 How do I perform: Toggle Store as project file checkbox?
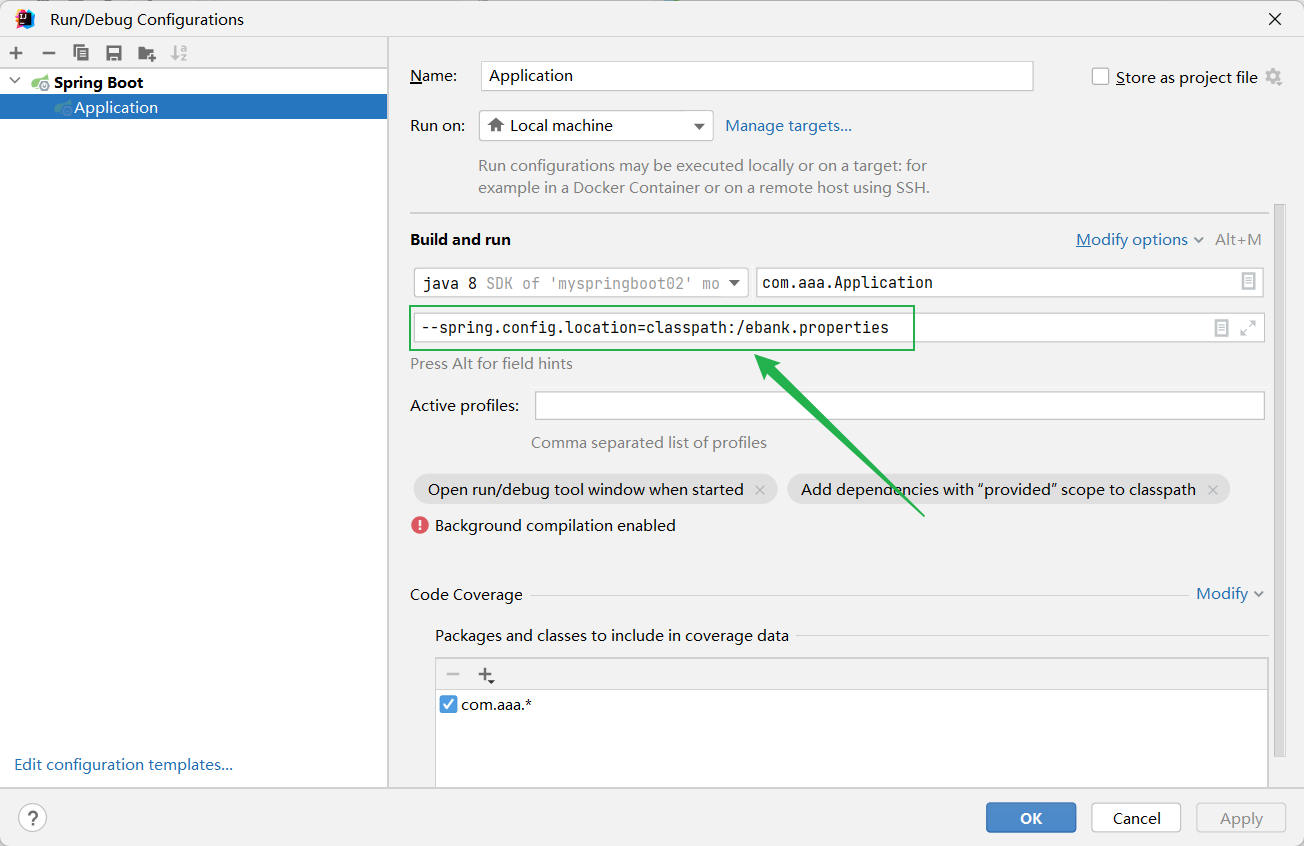tap(1100, 77)
